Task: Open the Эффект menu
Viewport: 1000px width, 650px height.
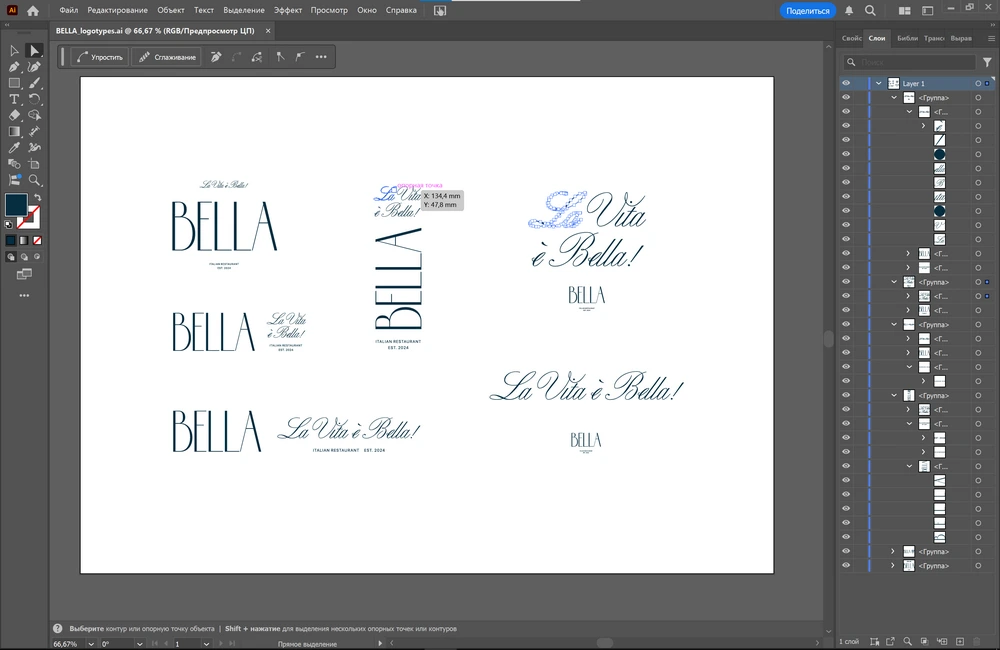Action: [x=288, y=10]
